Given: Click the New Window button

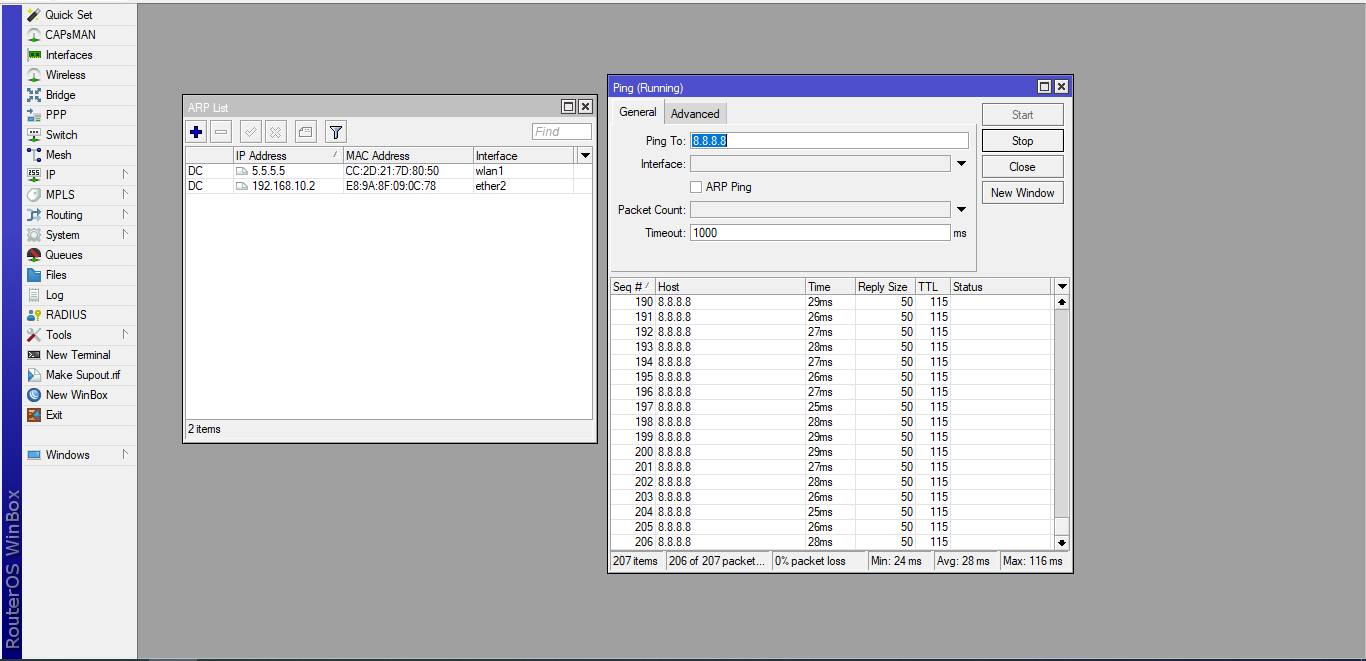Looking at the screenshot, I should click(x=1022, y=193).
